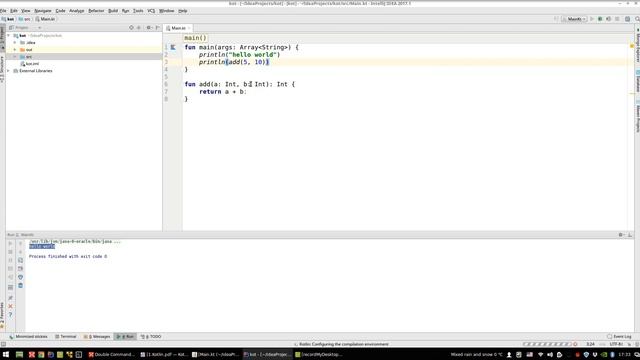The image size is (640, 360).
Task: Click the Pin tab icon in Run panel
Action: pyautogui.click(x=11, y=298)
